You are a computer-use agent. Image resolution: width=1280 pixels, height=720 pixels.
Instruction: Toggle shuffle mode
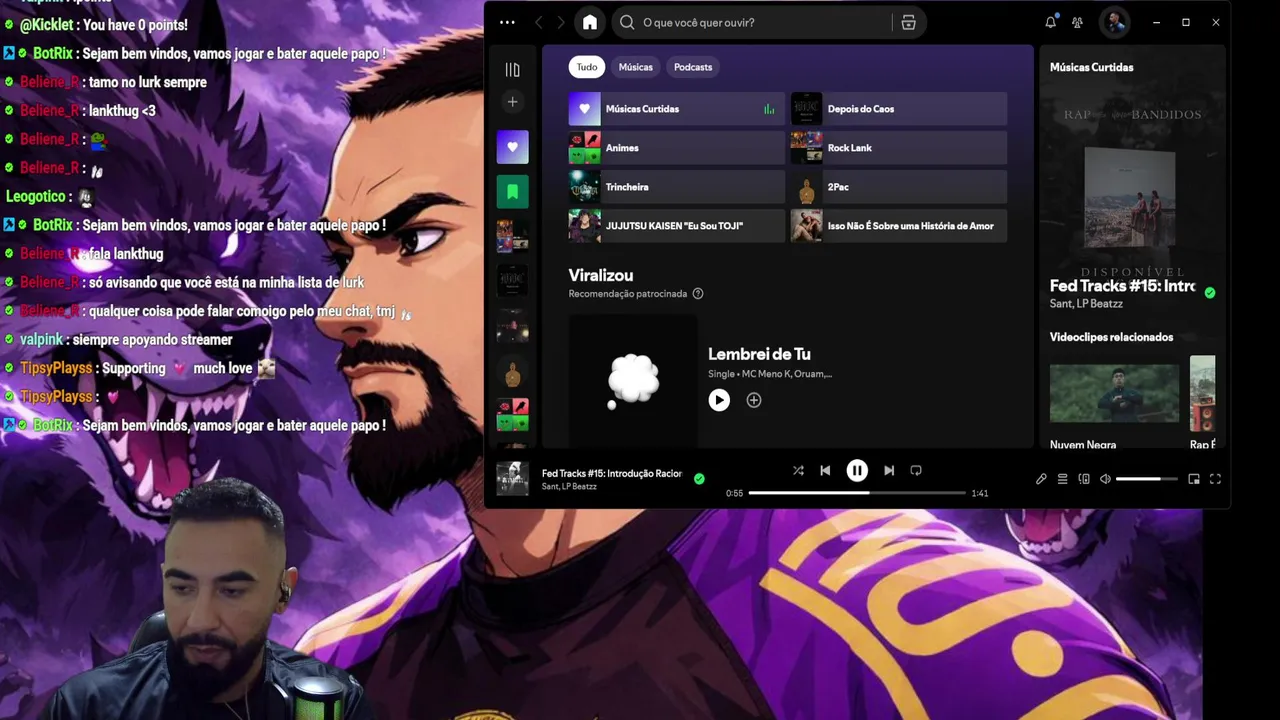coord(798,470)
